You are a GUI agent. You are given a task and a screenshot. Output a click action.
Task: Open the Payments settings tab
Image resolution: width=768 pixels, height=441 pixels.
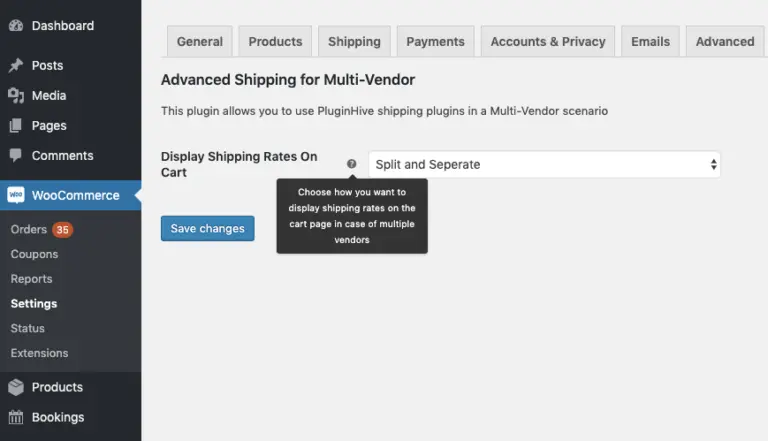tap(436, 42)
